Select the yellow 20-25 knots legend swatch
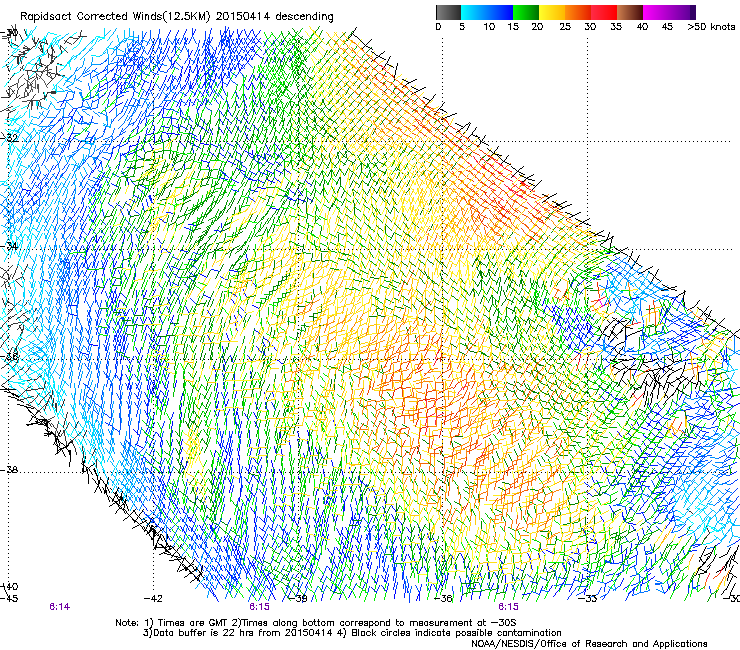 pos(552,12)
